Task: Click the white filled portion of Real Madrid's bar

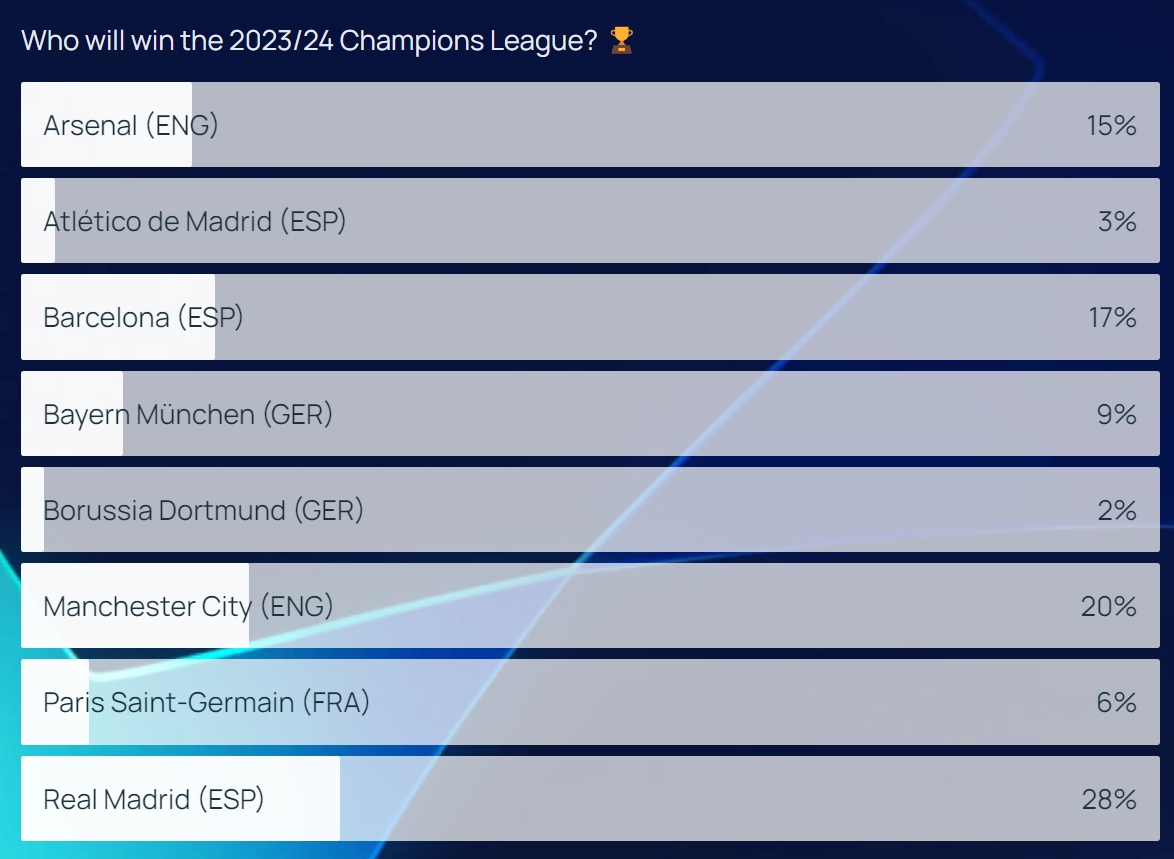Action: click(300, 799)
